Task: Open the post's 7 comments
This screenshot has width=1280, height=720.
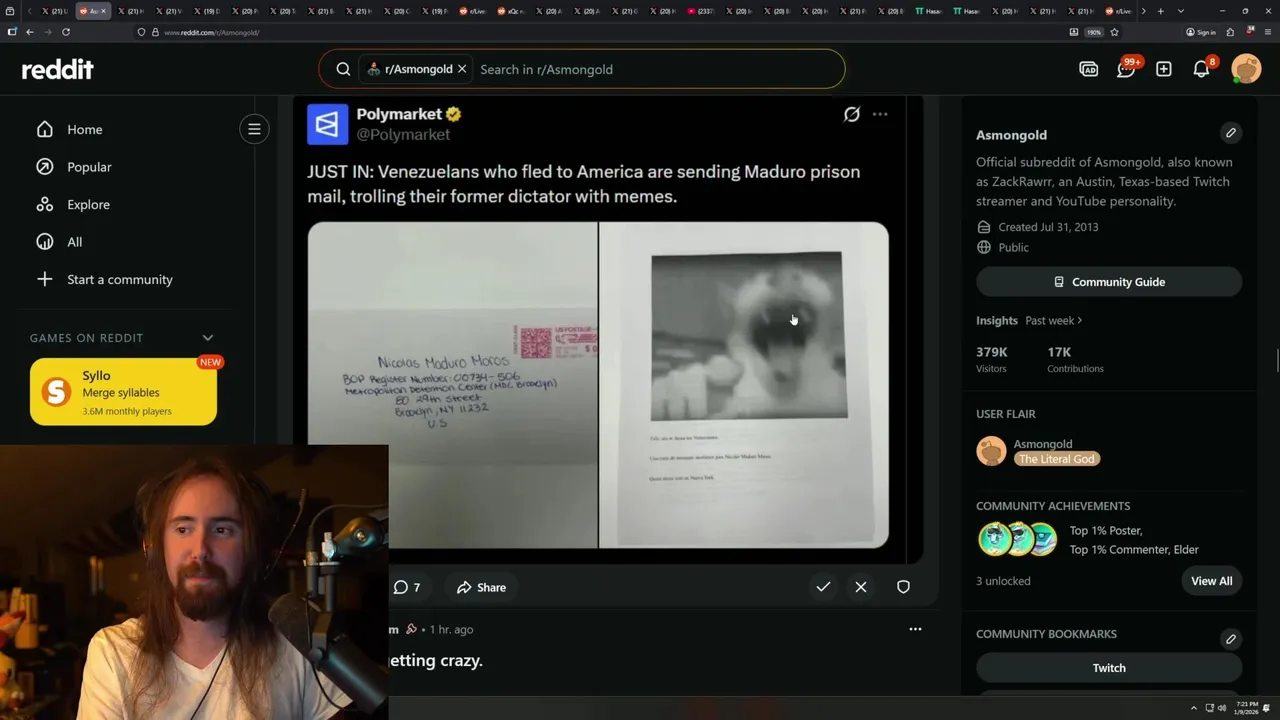Action: point(407,587)
